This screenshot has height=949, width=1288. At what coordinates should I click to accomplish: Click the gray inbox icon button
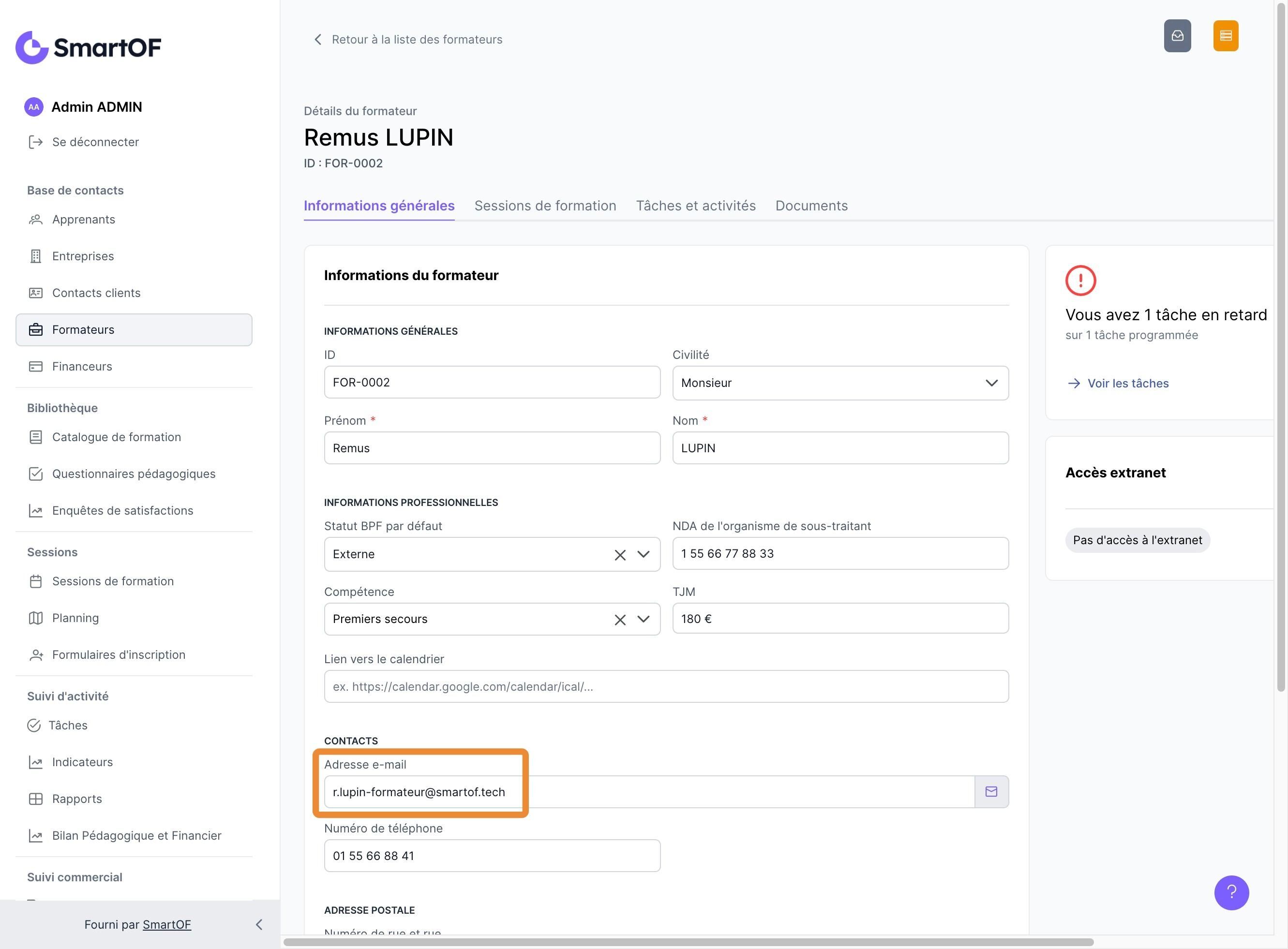pyautogui.click(x=1177, y=36)
